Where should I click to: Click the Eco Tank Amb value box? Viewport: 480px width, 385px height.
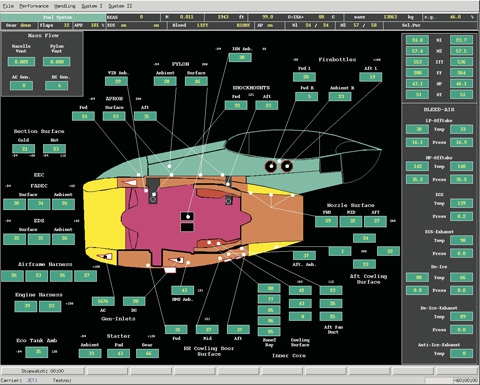coord(37,352)
